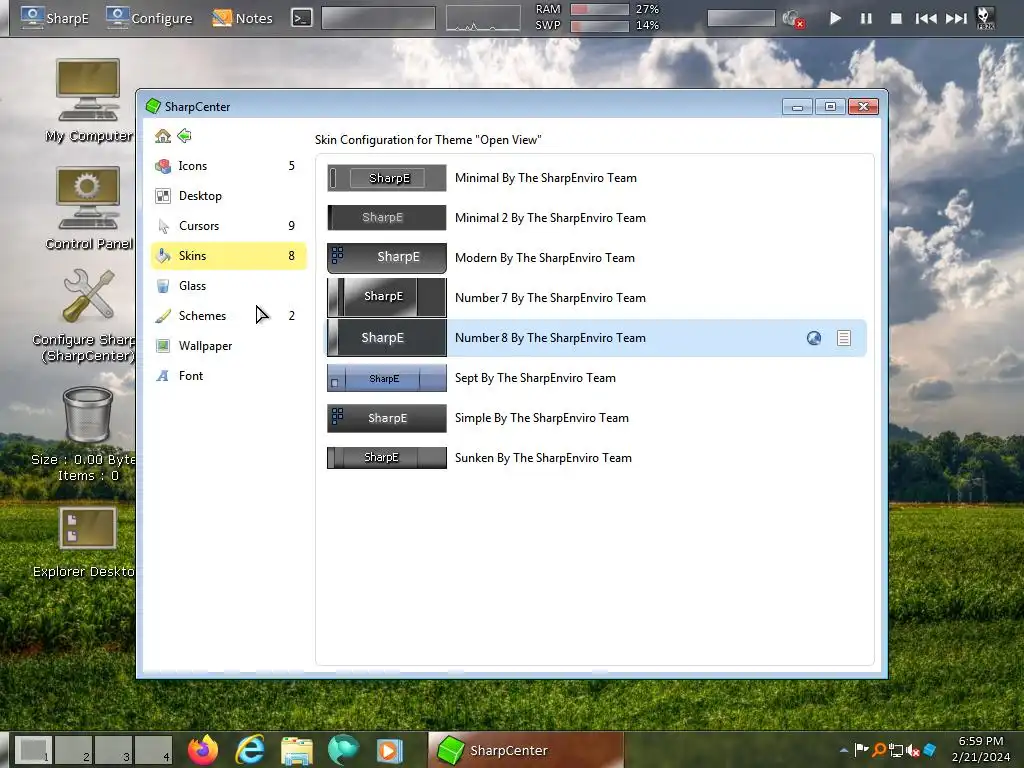The image size is (1024, 768).
Task: Open the My Computer desktop icon
Action: 88,101
